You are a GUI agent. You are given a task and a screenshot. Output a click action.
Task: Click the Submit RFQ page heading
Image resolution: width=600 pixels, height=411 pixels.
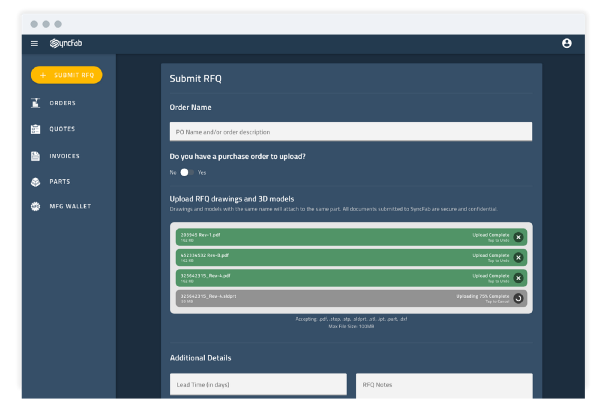[196, 78]
